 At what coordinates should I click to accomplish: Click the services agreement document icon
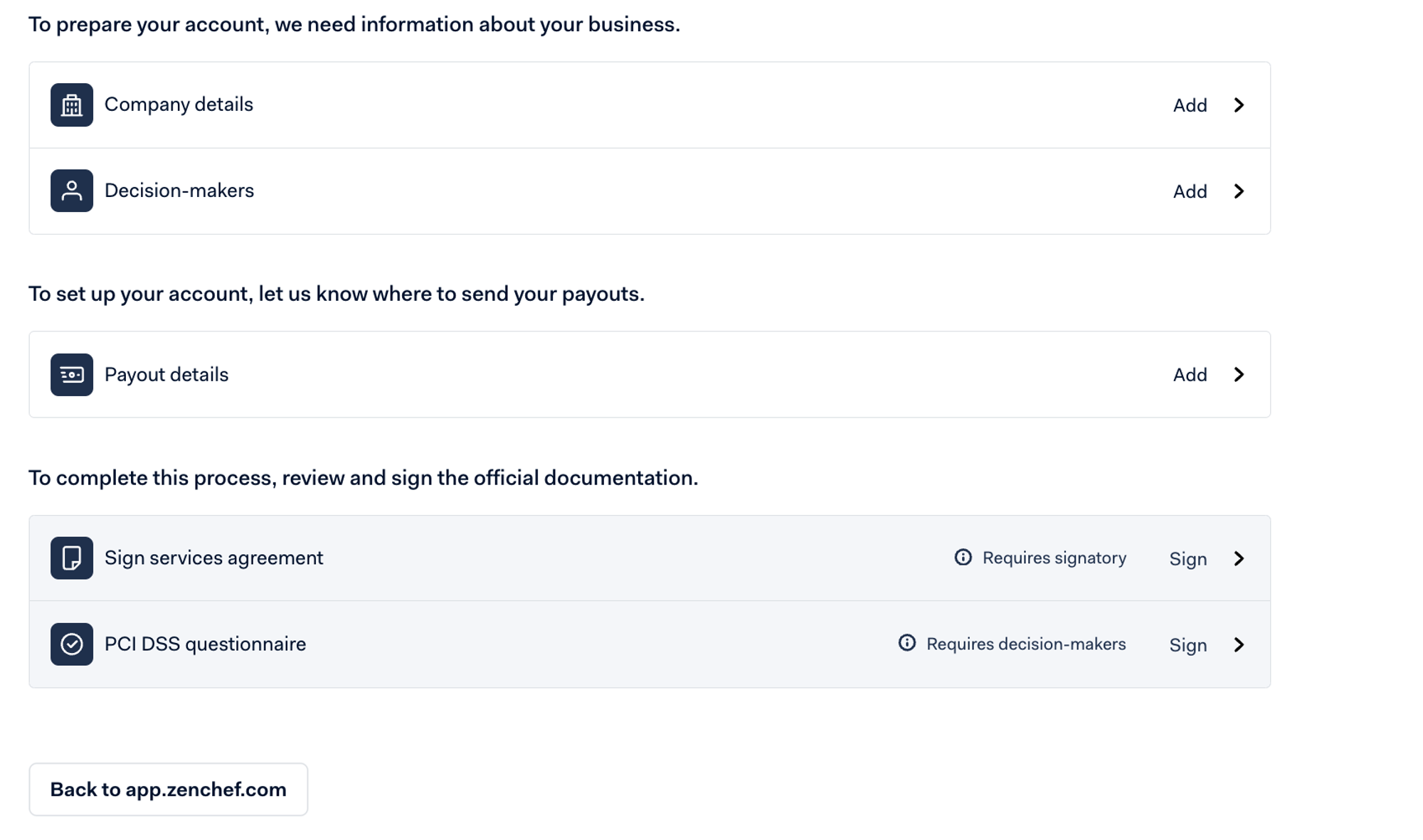(72, 558)
